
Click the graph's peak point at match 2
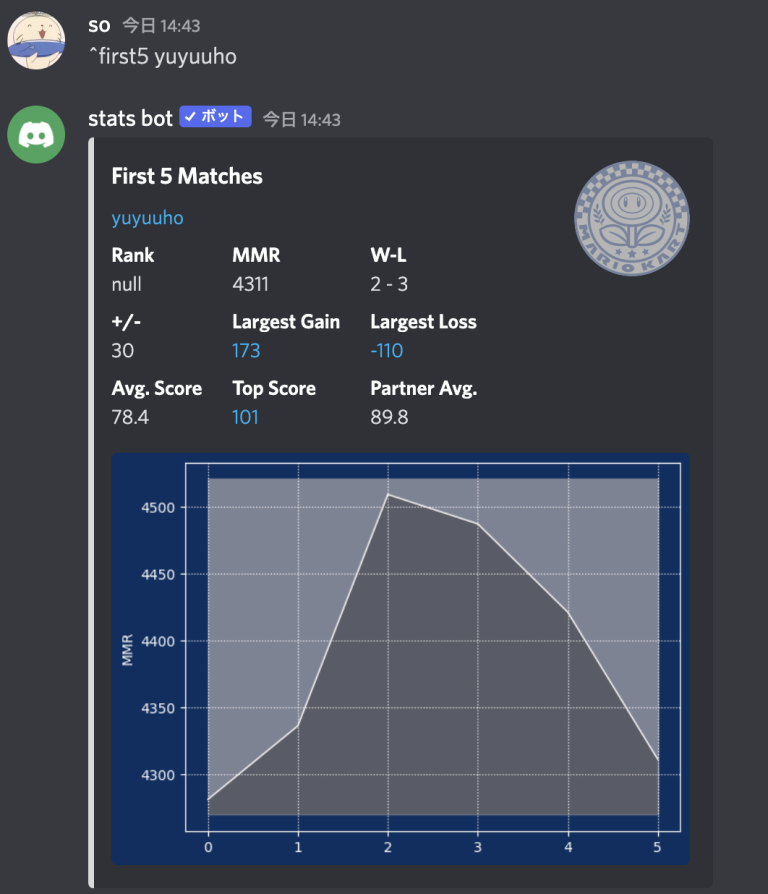click(x=388, y=495)
